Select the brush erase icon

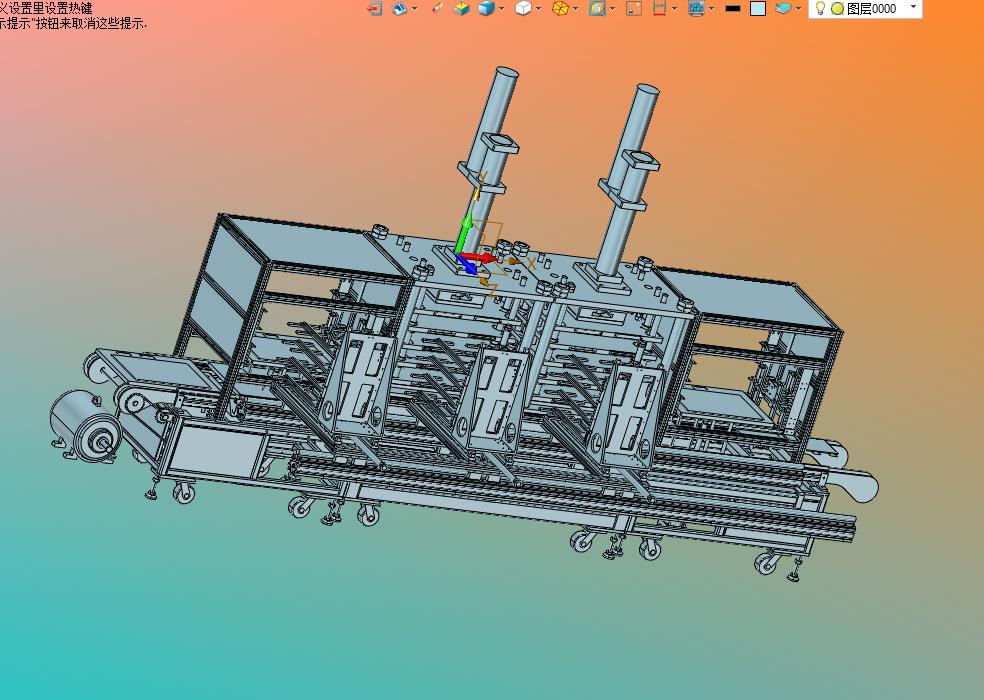click(437, 8)
